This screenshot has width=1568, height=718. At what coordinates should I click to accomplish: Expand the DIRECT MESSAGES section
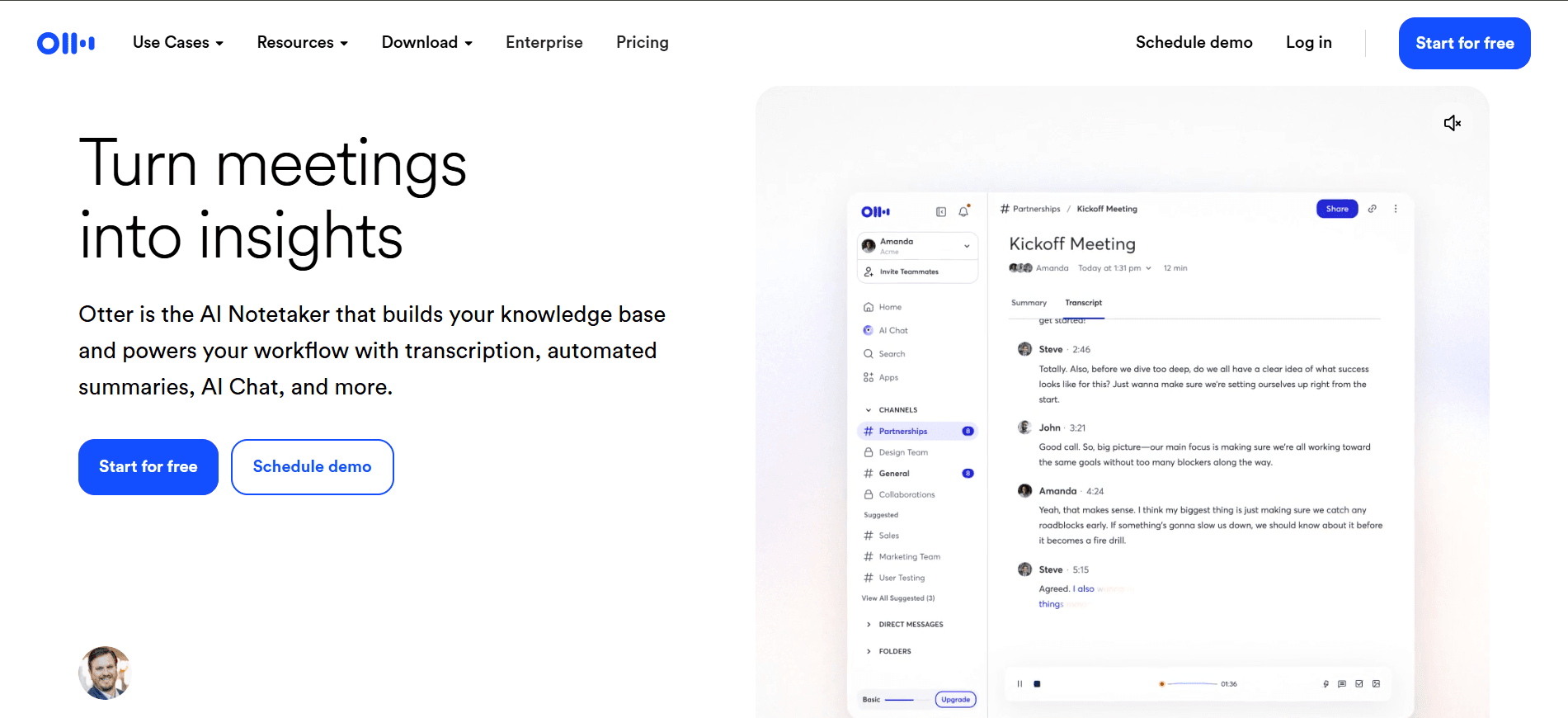click(904, 625)
